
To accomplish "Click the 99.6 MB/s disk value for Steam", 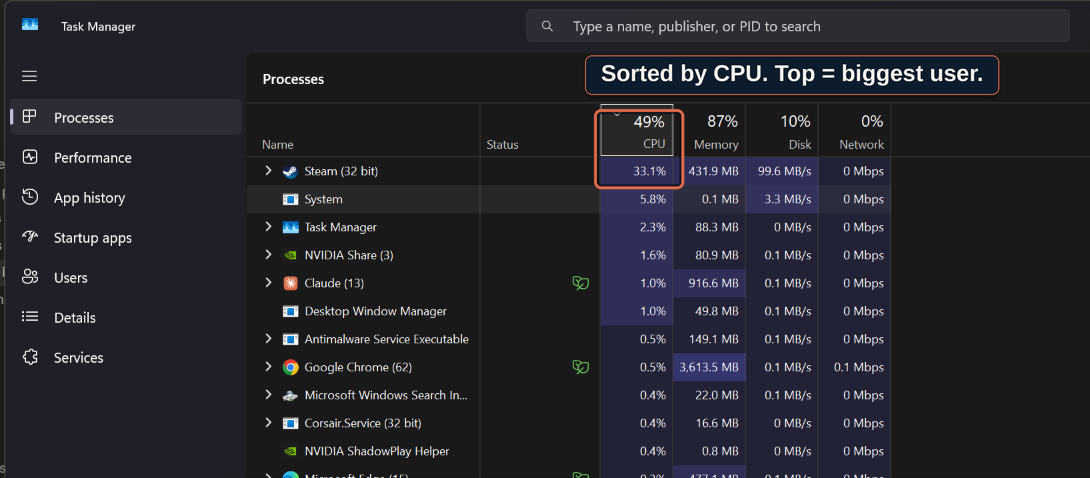I will (783, 171).
